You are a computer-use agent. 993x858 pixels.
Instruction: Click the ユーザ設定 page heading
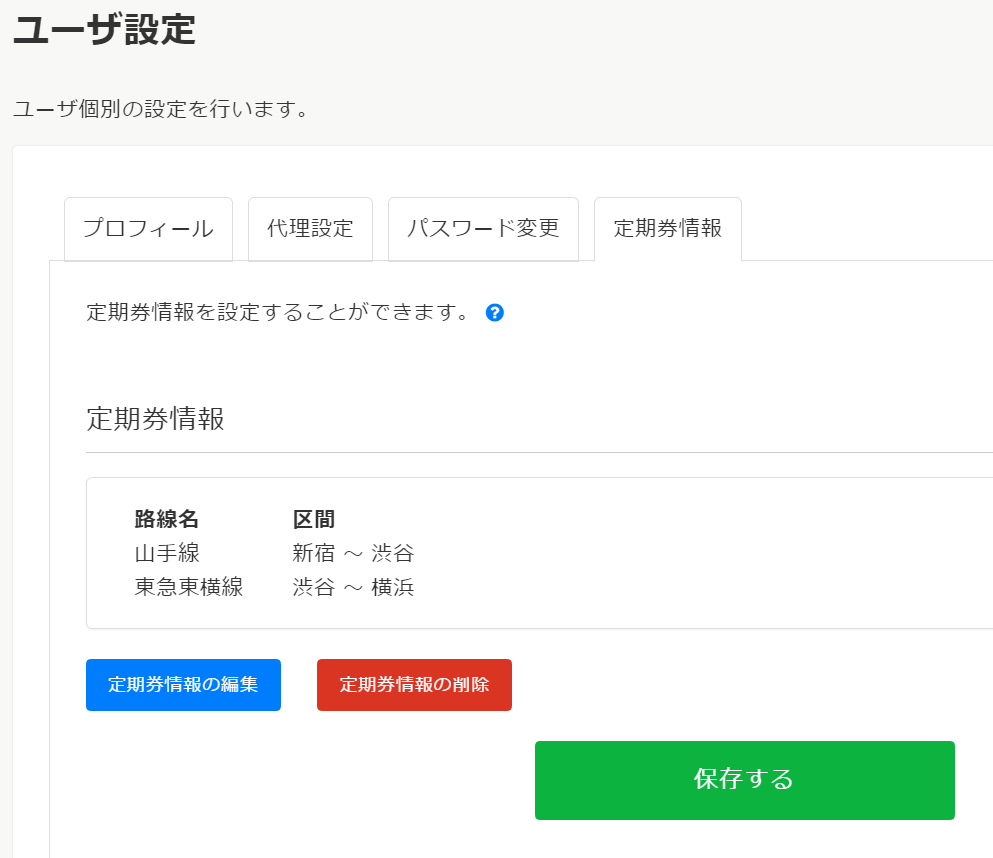click(104, 30)
